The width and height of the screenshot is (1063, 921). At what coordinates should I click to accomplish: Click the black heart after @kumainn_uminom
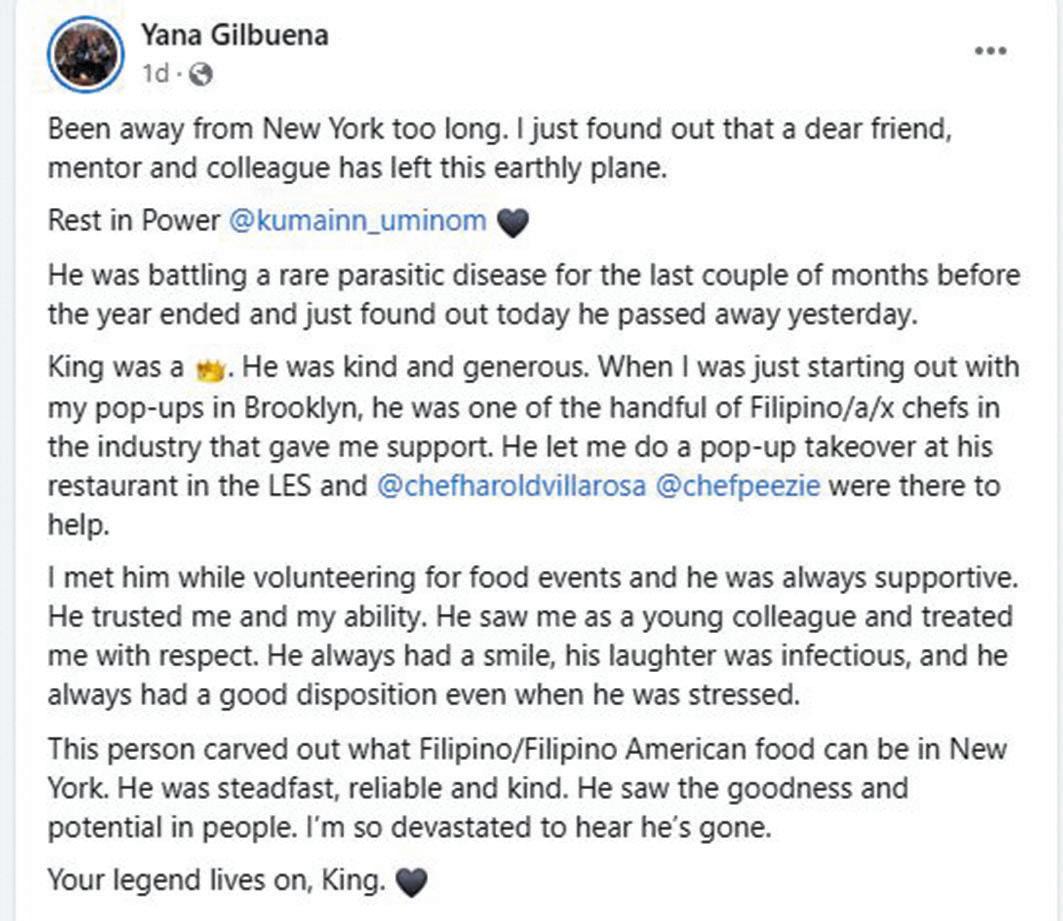pyautogui.click(x=512, y=222)
